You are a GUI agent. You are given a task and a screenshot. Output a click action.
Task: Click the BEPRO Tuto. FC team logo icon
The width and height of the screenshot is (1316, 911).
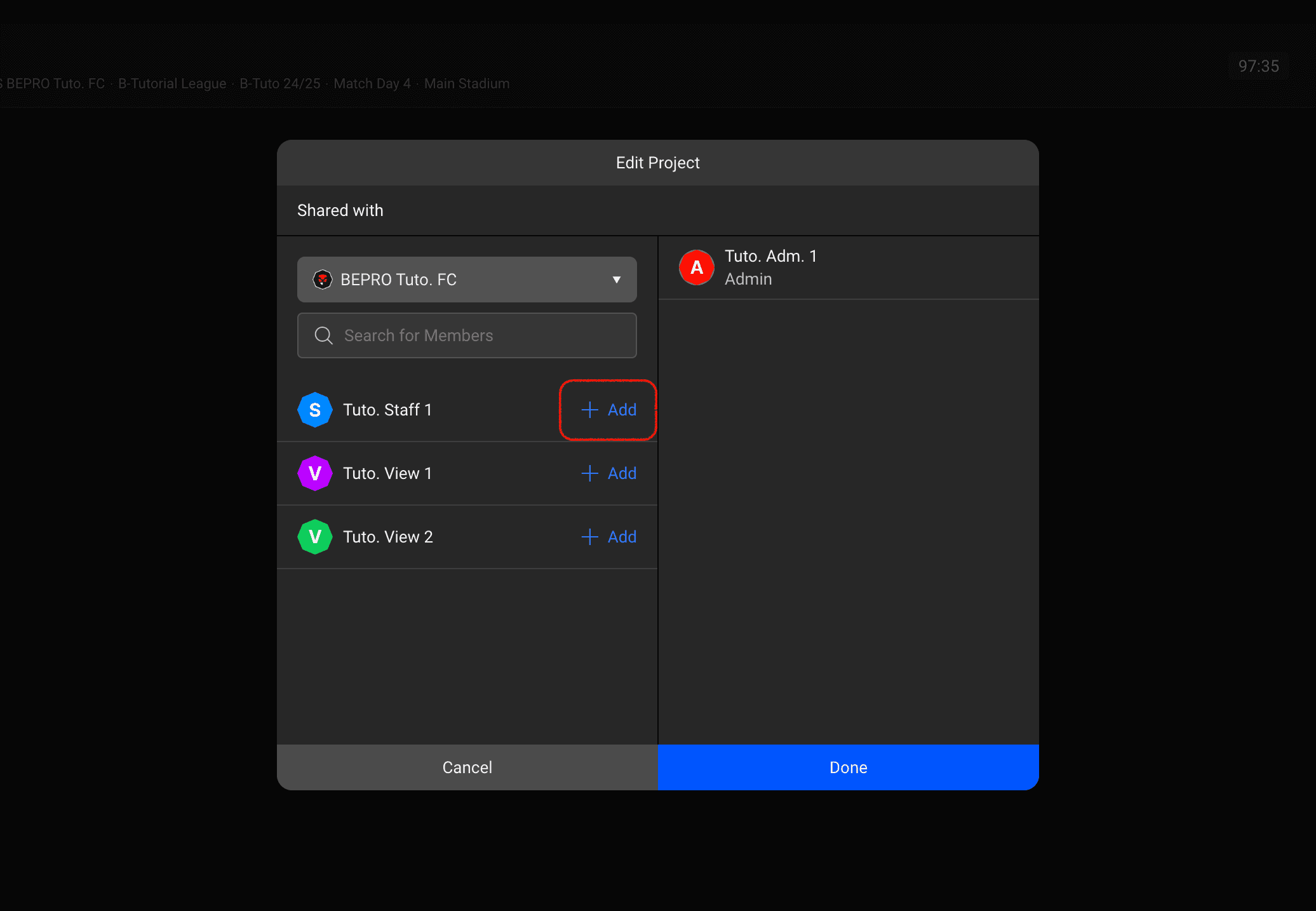323,280
